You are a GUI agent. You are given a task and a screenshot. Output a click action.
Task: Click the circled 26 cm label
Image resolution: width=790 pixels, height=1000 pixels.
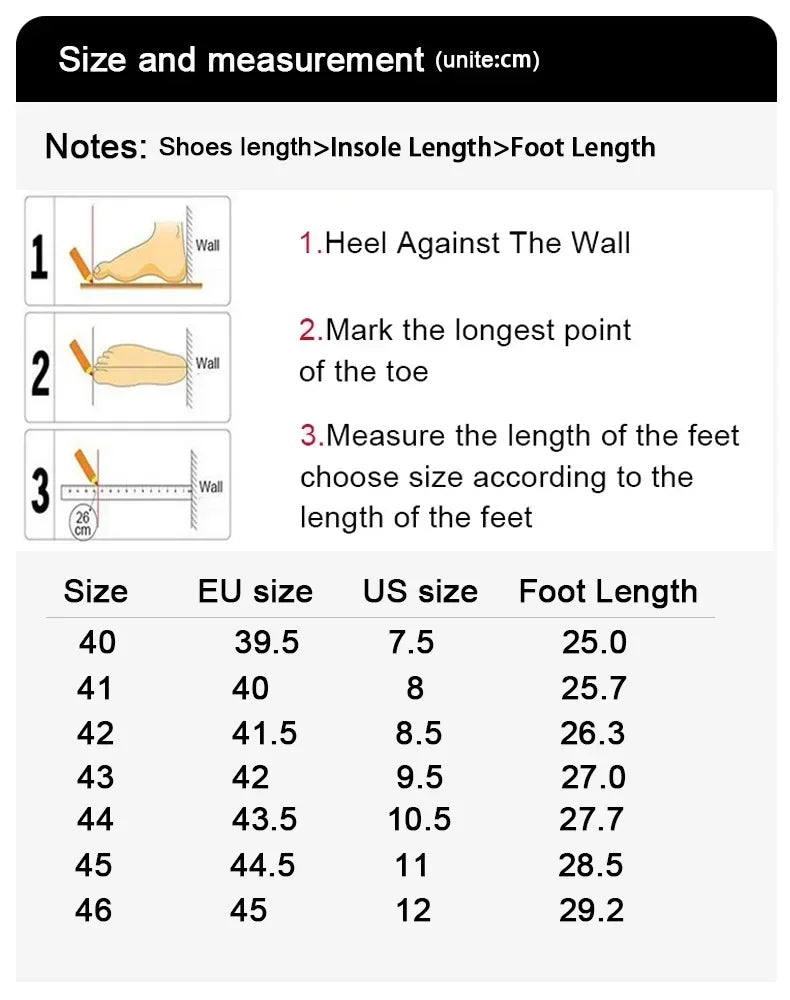(x=82, y=523)
